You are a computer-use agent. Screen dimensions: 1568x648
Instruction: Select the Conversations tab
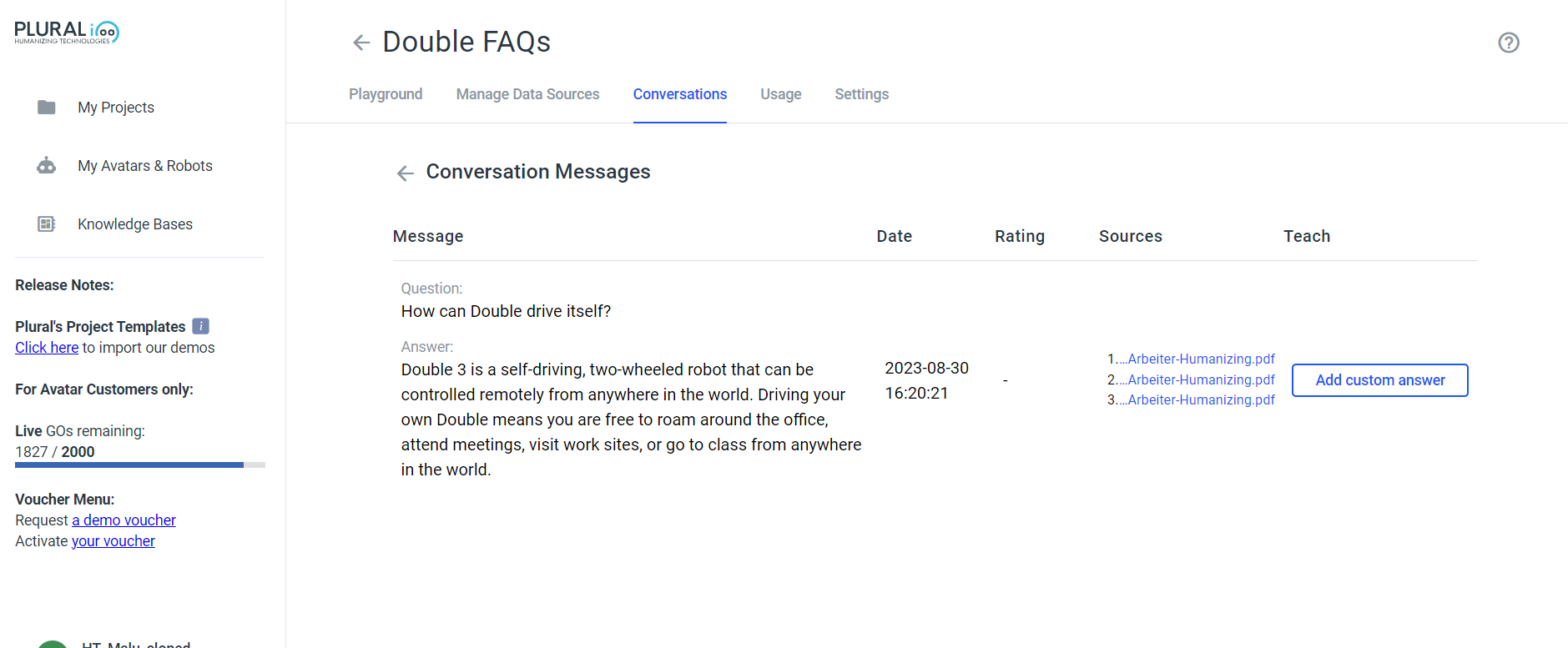[680, 94]
